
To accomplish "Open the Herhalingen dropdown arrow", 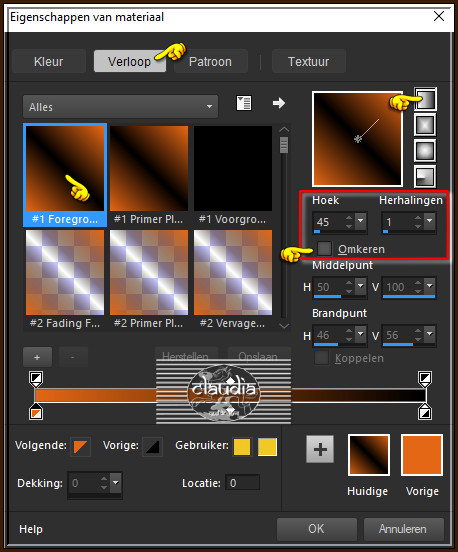I will pyautogui.click(x=429, y=222).
